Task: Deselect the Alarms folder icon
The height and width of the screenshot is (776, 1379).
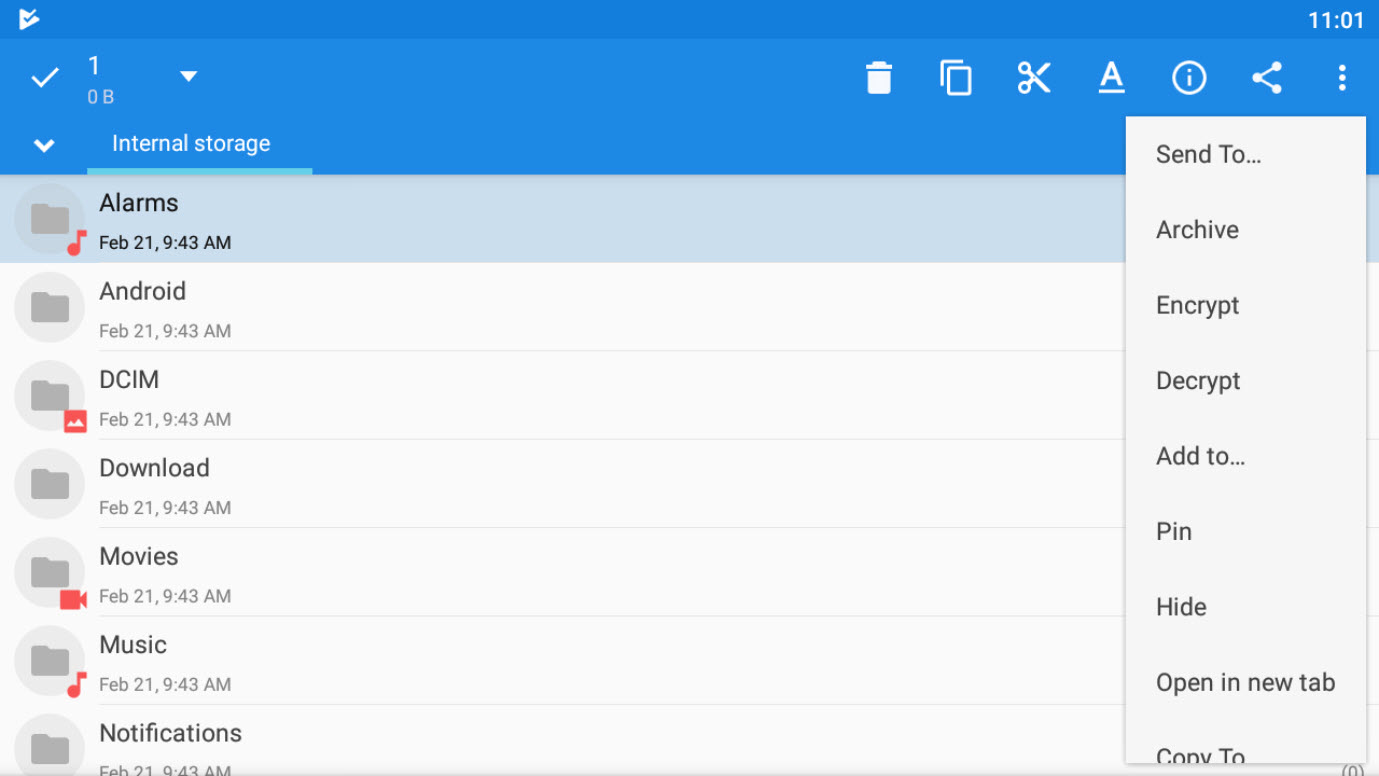Action: coord(50,218)
